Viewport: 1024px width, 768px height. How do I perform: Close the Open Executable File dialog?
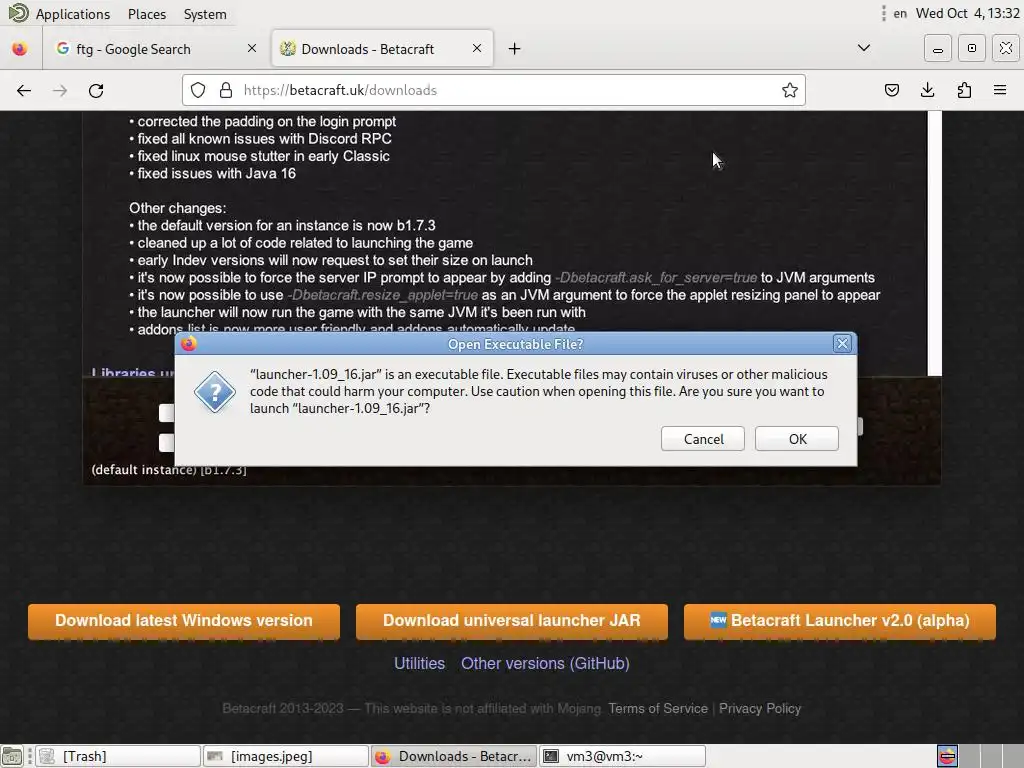pyautogui.click(x=842, y=344)
